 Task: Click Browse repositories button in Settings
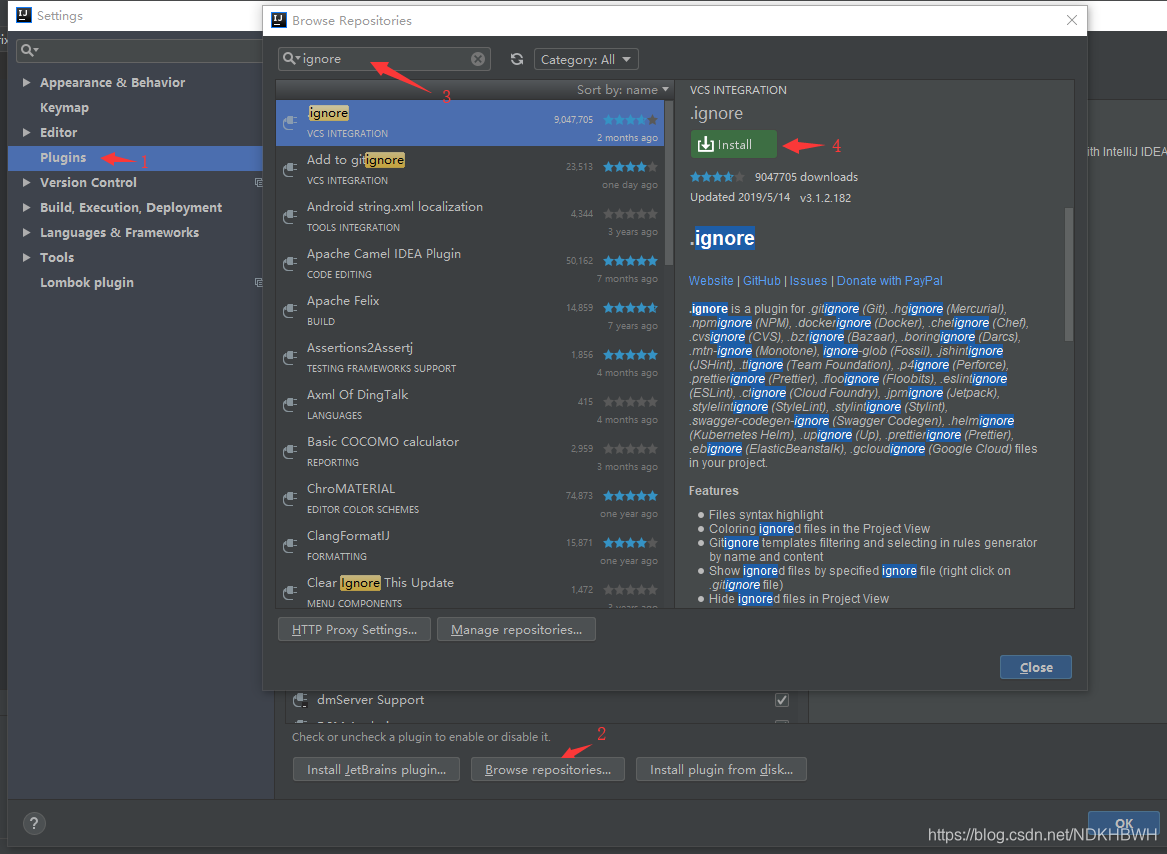pos(548,769)
